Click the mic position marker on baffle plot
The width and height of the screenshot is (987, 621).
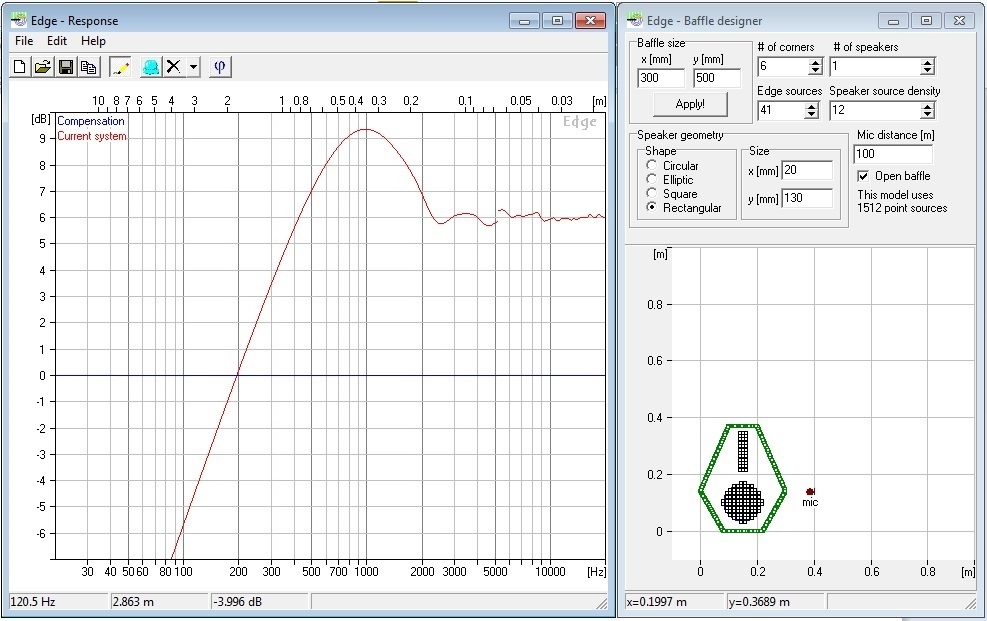(810, 491)
